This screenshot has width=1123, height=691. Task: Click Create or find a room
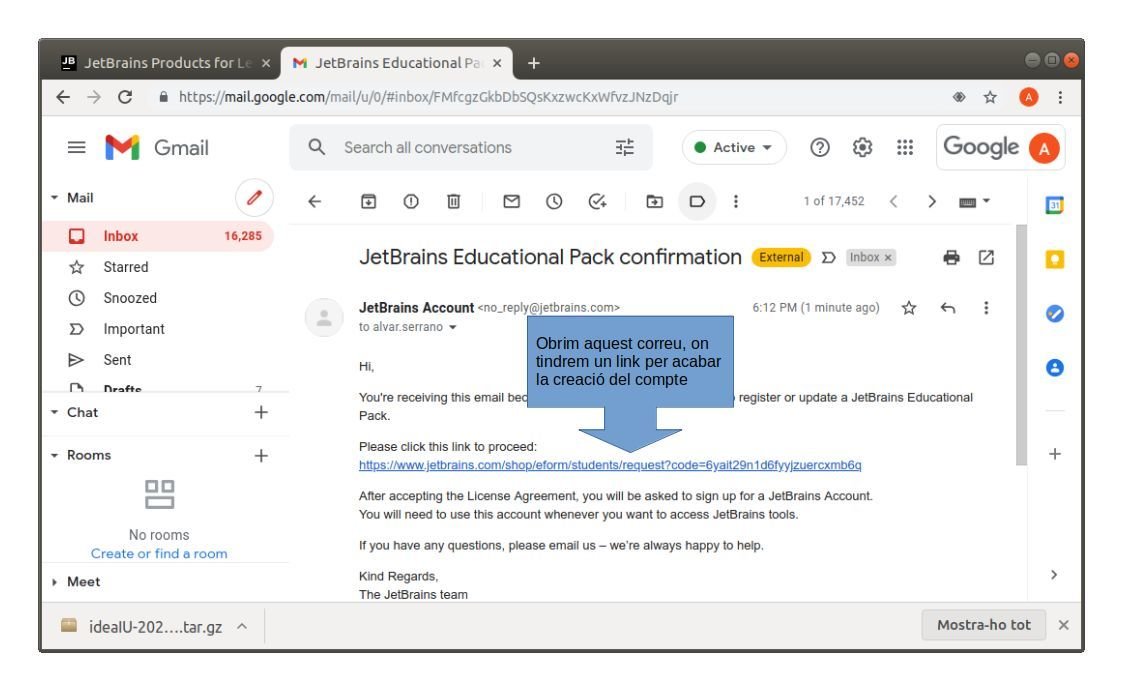[159, 554]
